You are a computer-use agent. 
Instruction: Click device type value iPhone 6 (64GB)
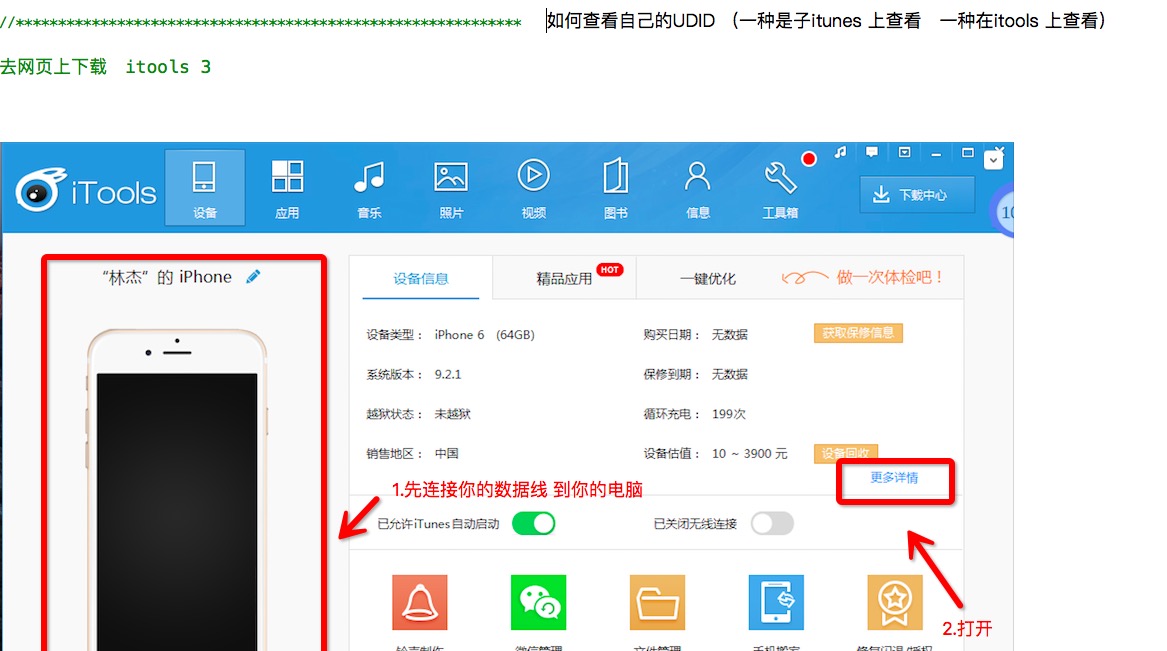tap(485, 335)
